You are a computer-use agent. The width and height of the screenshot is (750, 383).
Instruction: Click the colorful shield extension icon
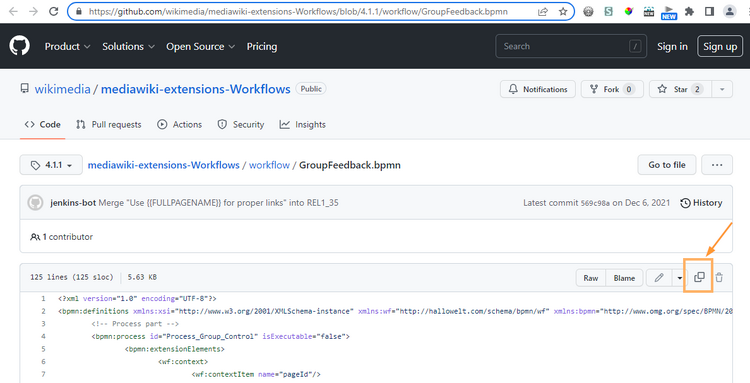(629, 11)
